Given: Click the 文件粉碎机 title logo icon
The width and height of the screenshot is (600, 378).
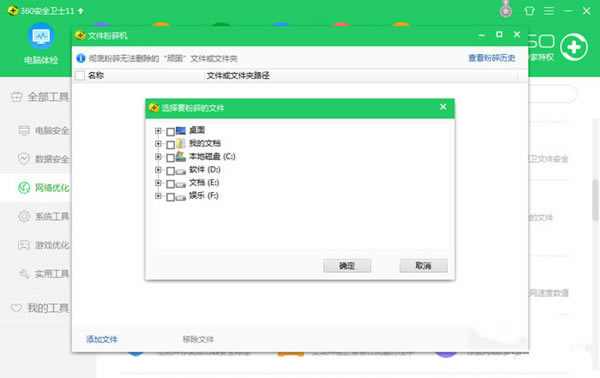Looking at the screenshot, I should point(80,35).
